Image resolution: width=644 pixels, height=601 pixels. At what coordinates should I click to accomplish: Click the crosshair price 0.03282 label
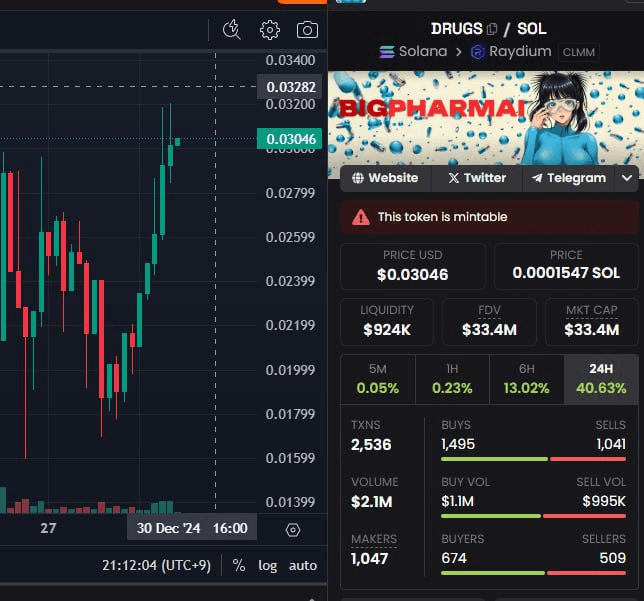click(x=290, y=87)
